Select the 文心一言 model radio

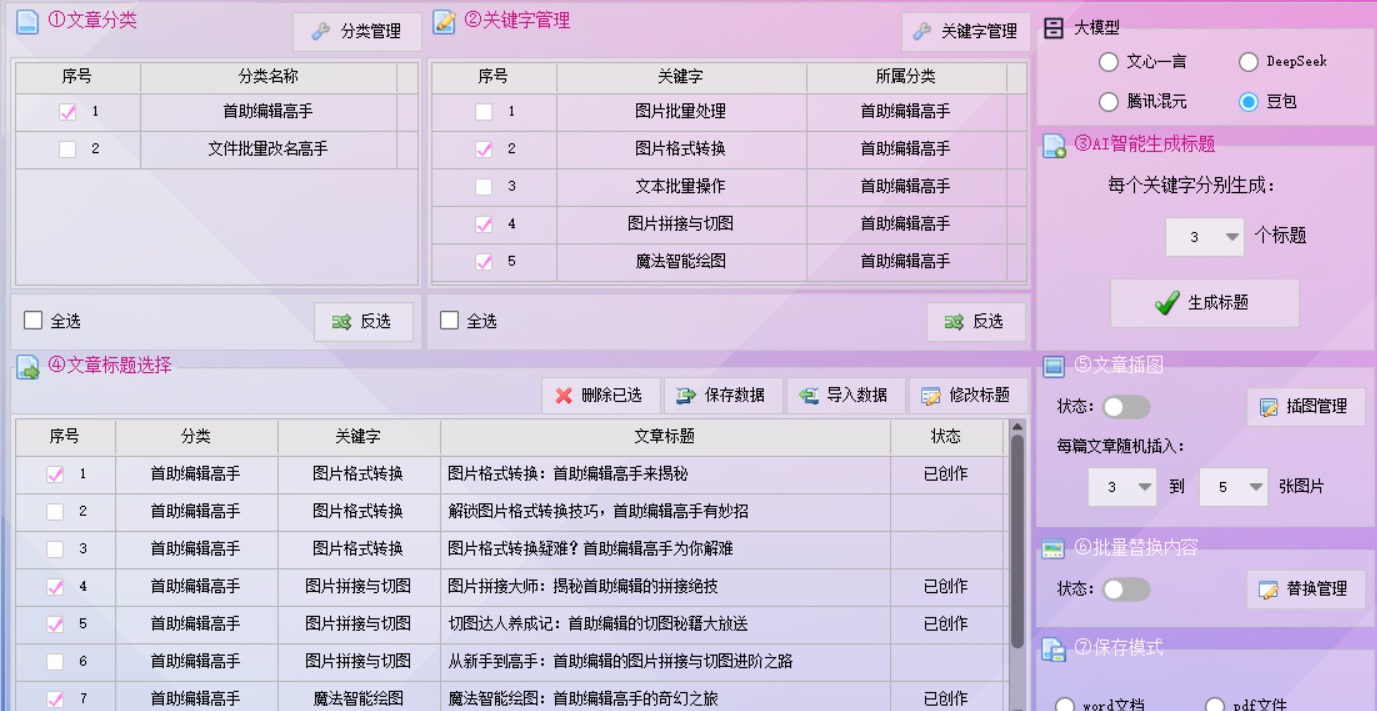click(x=1108, y=62)
